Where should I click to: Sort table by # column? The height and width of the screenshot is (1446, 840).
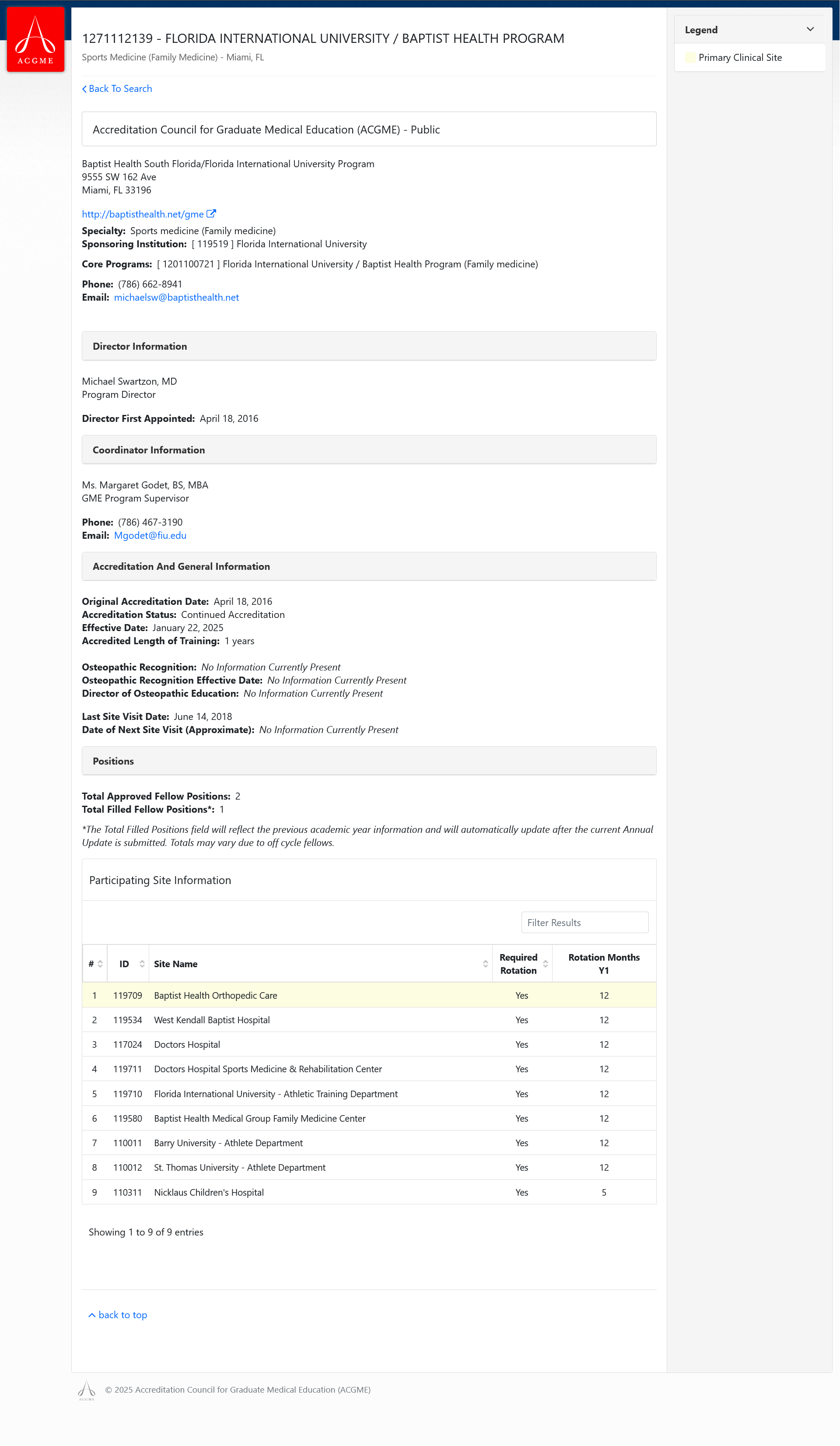[x=100, y=964]
